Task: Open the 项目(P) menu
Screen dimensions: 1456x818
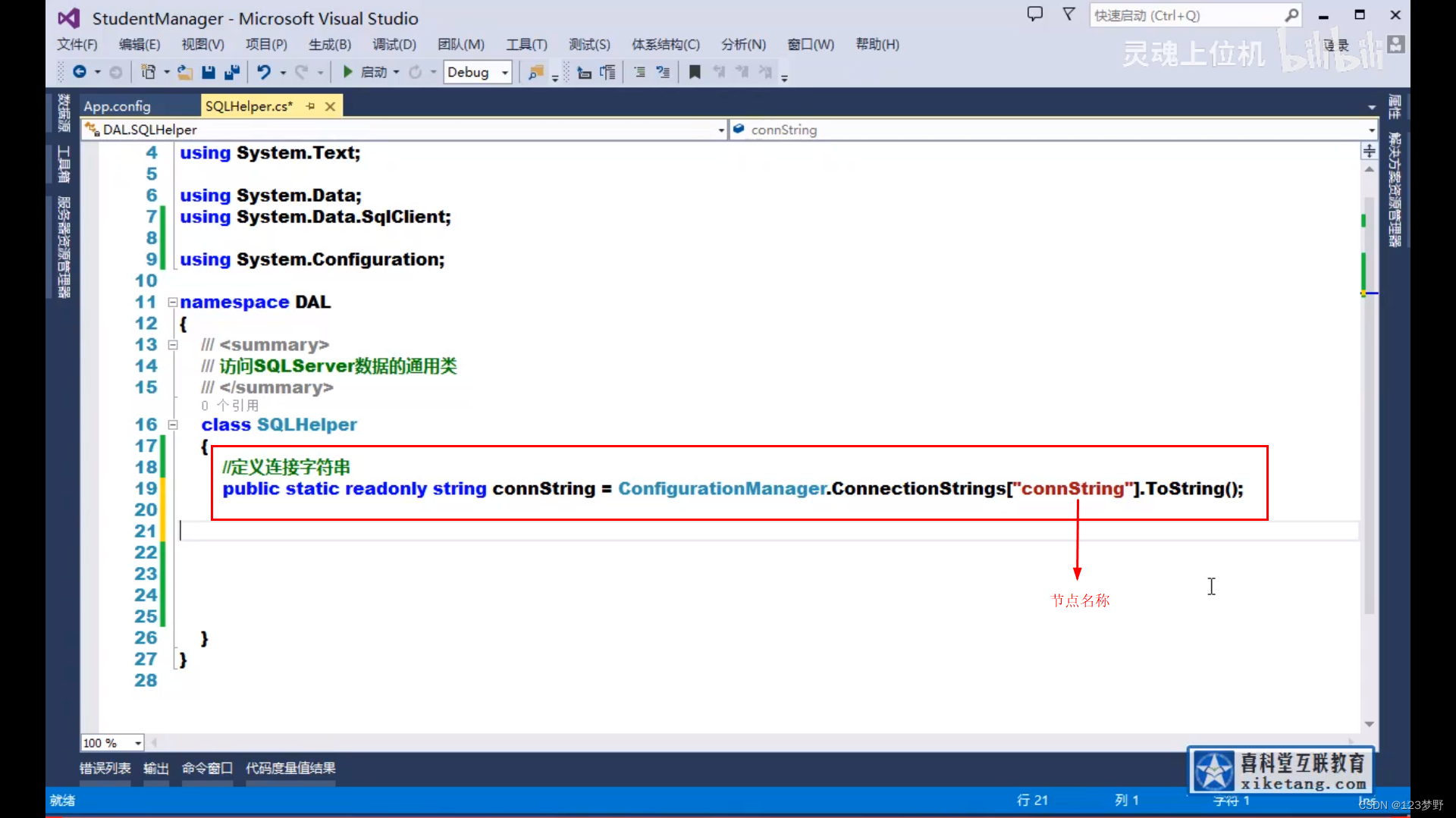Action: [x=266, y=44]
